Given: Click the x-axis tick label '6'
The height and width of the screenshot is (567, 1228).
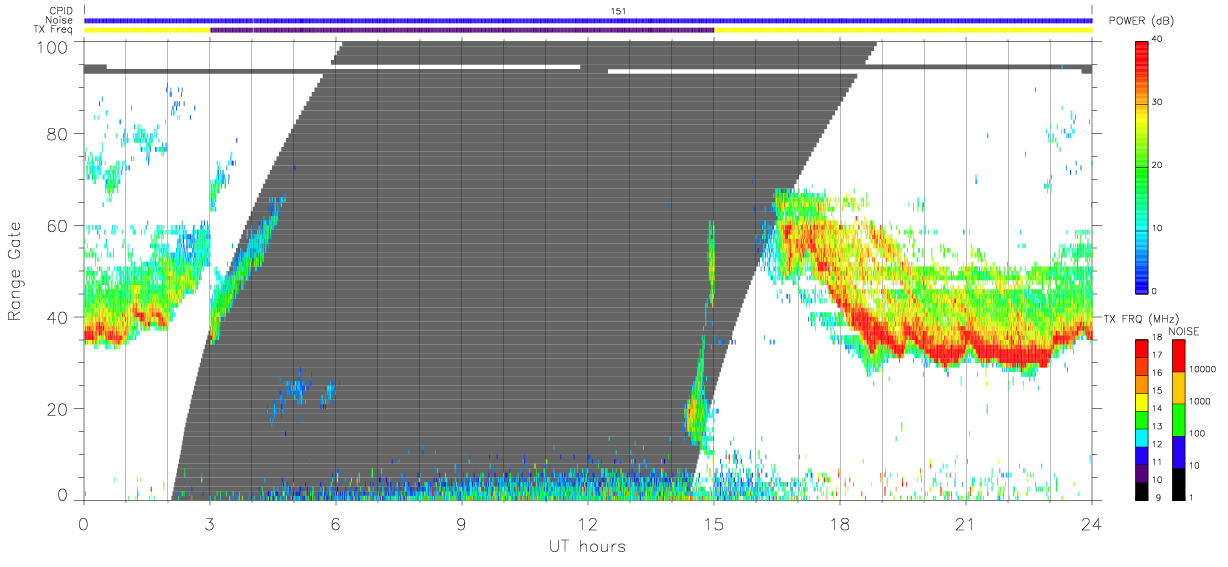Looking at the screenshot, I should (335, 524).
